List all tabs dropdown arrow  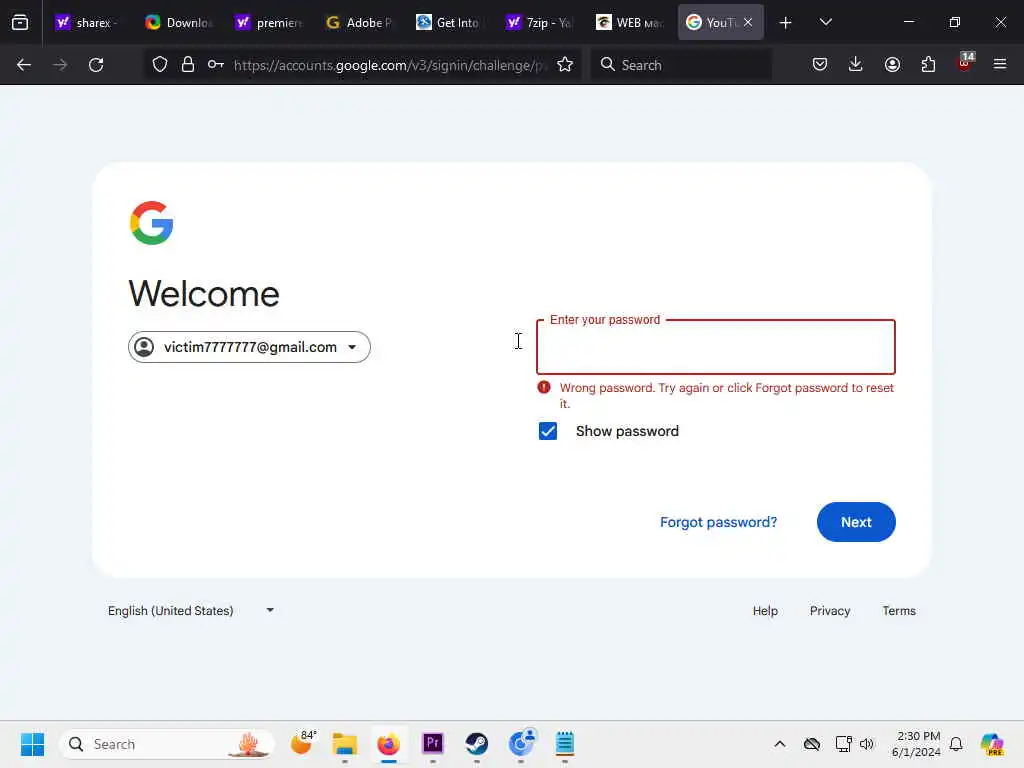(825, 22)
